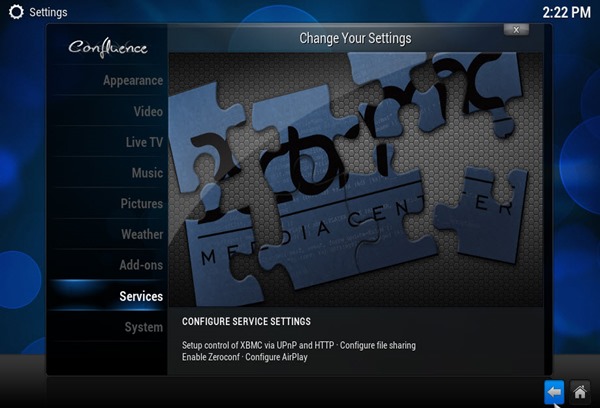This screenshot has width=600, height=408.
Task: Open Video settings
Action: coord(109,111)
